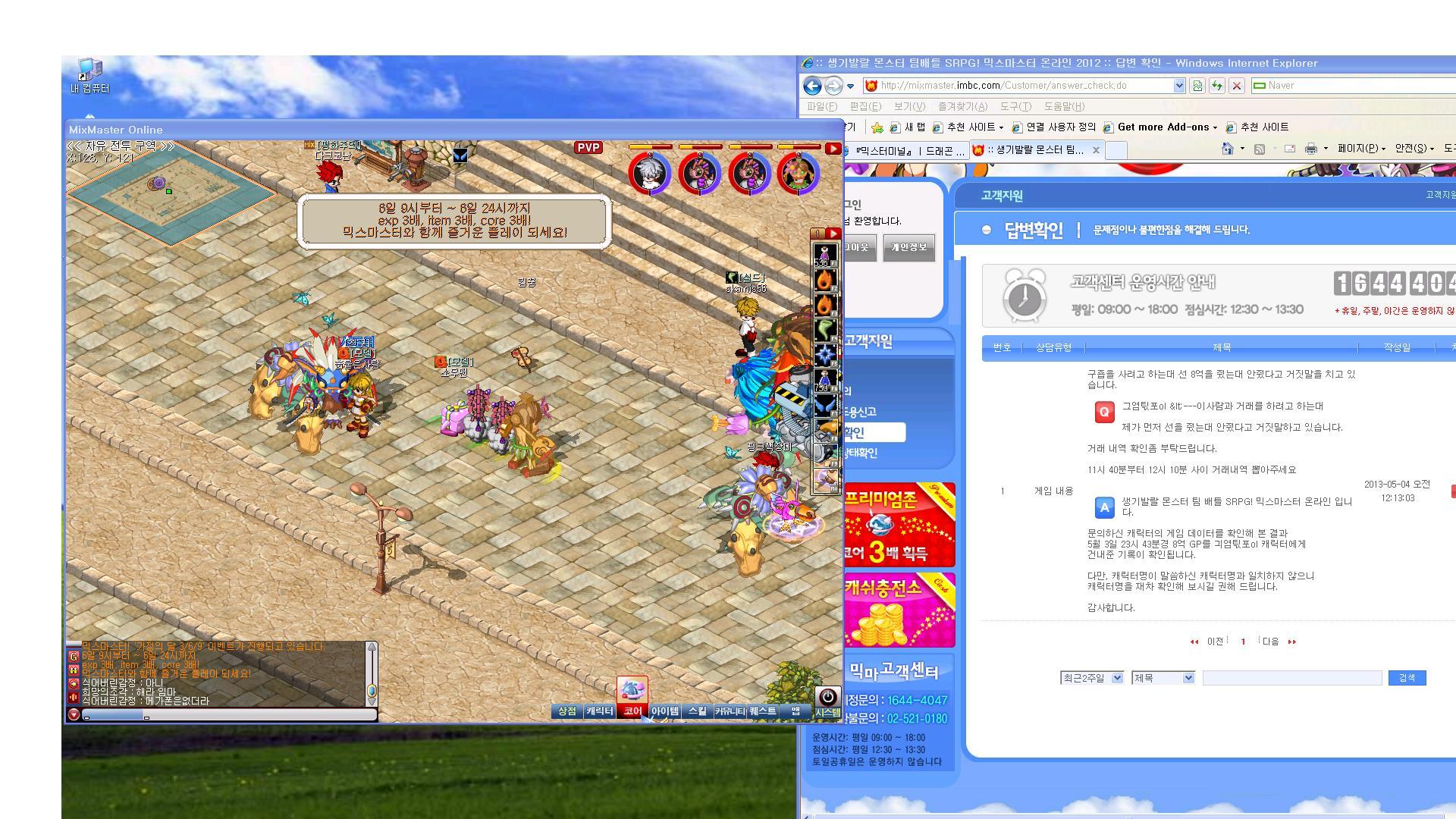1456x819 pixels.
Task: Expand the 페이지(P) command bar menu
Action: (x=1362, y=149)
